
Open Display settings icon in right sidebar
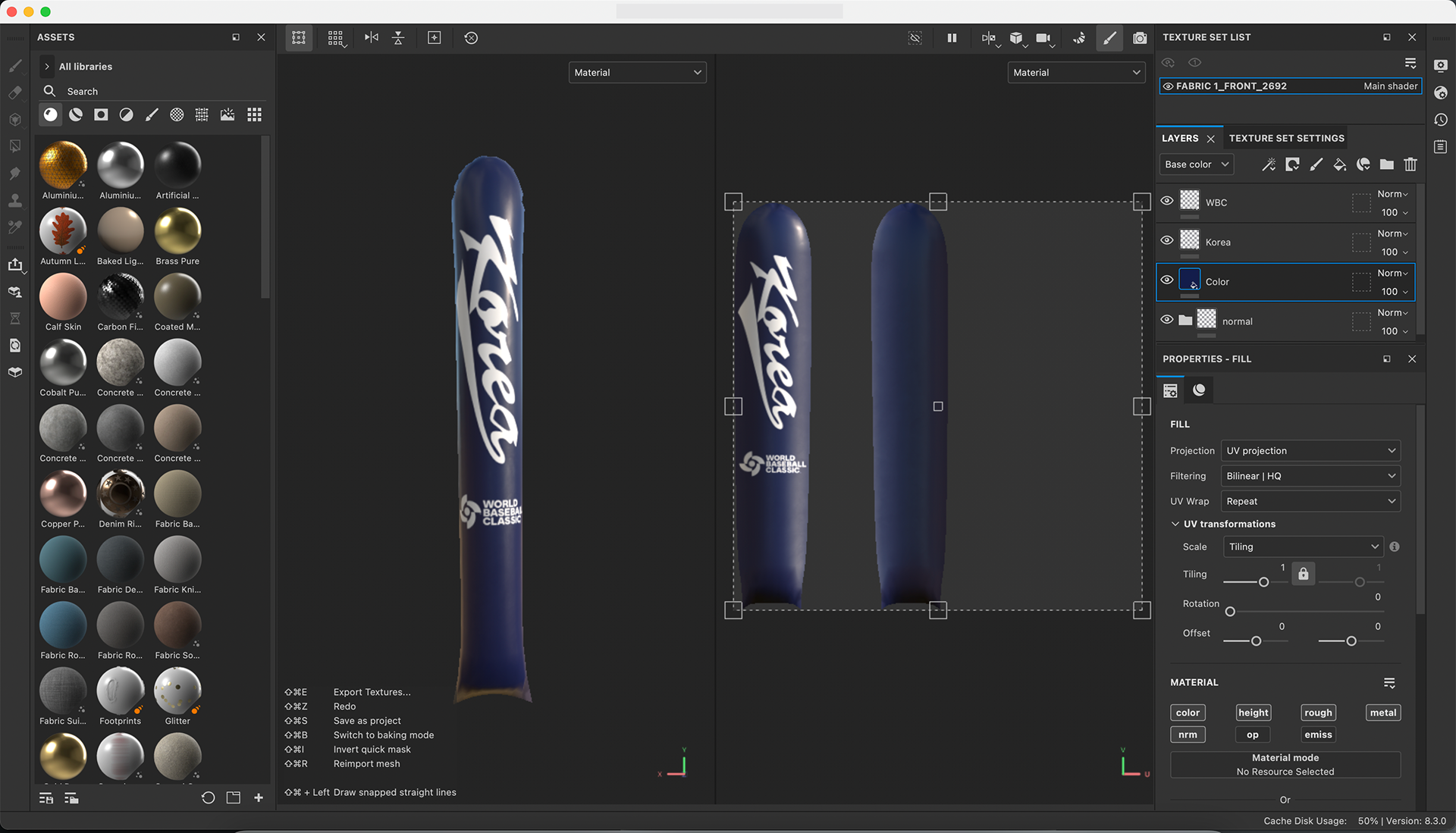pyautogui.click(x=1441, y=66)
